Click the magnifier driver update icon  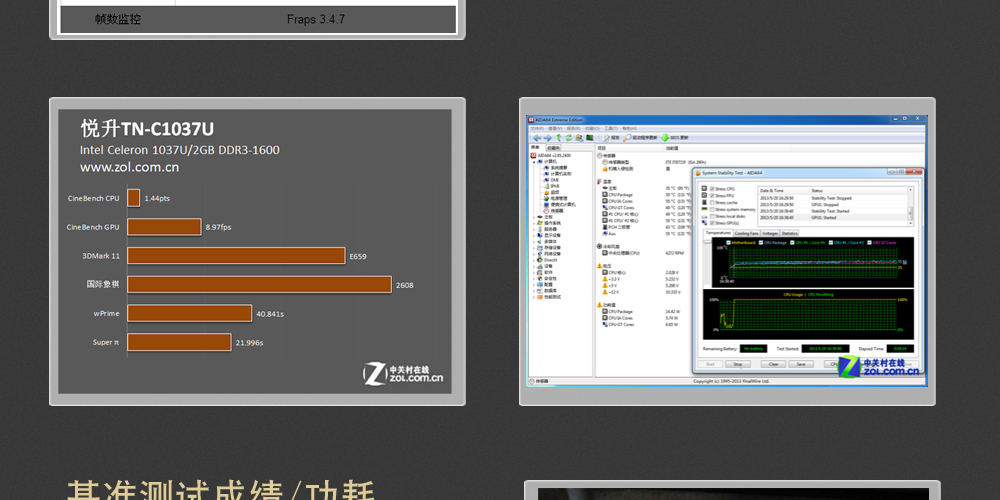click(x=628, y=138)
